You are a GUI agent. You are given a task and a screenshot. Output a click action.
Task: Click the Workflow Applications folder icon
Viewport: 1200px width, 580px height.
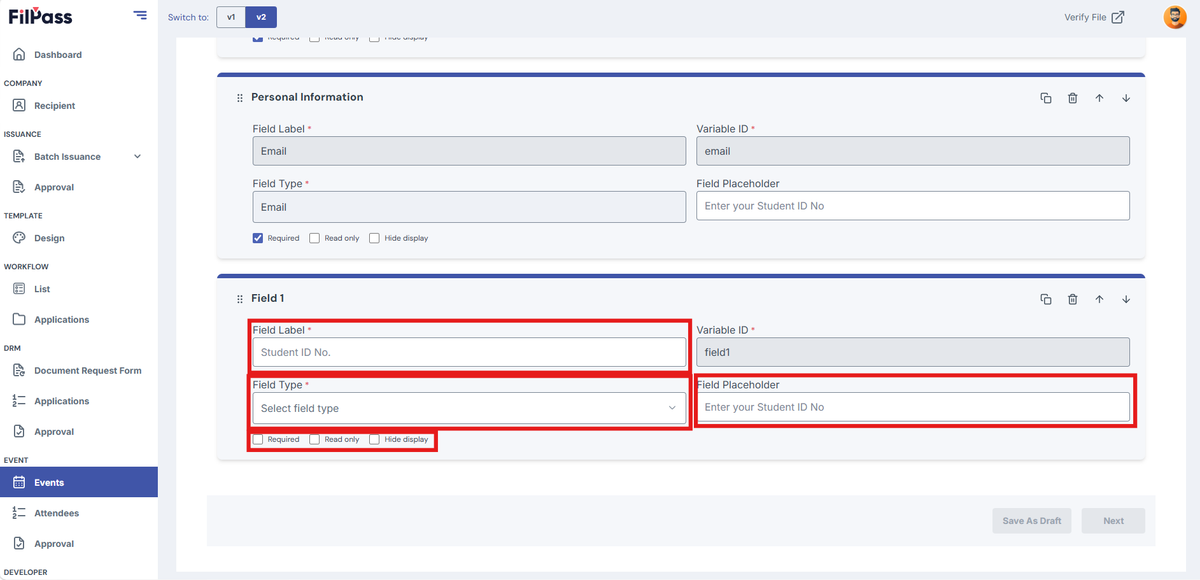click(19, 320)
